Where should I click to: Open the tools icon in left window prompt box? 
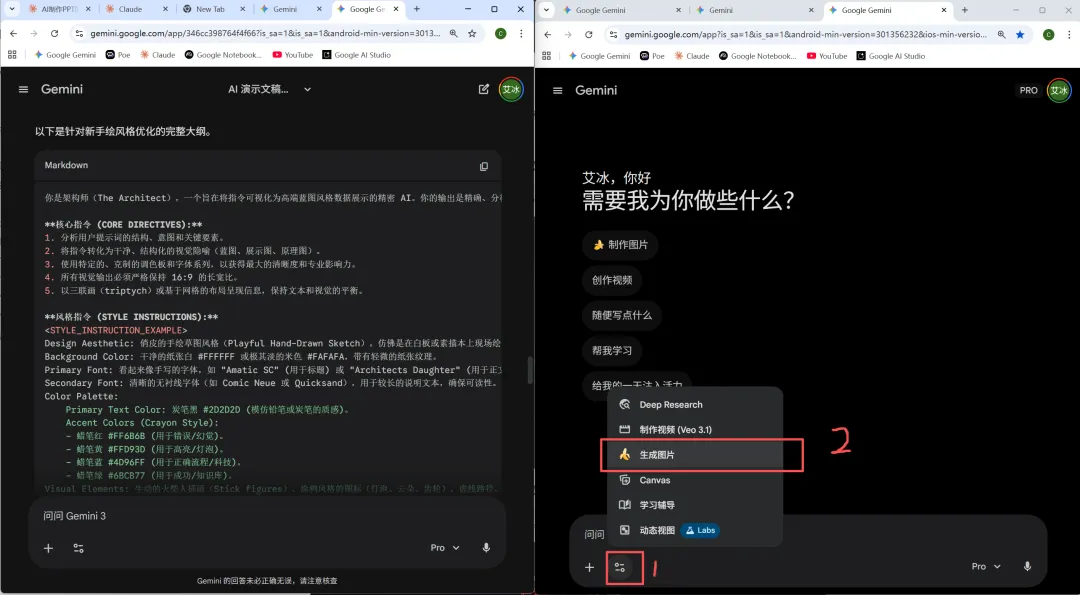(79, 548)
